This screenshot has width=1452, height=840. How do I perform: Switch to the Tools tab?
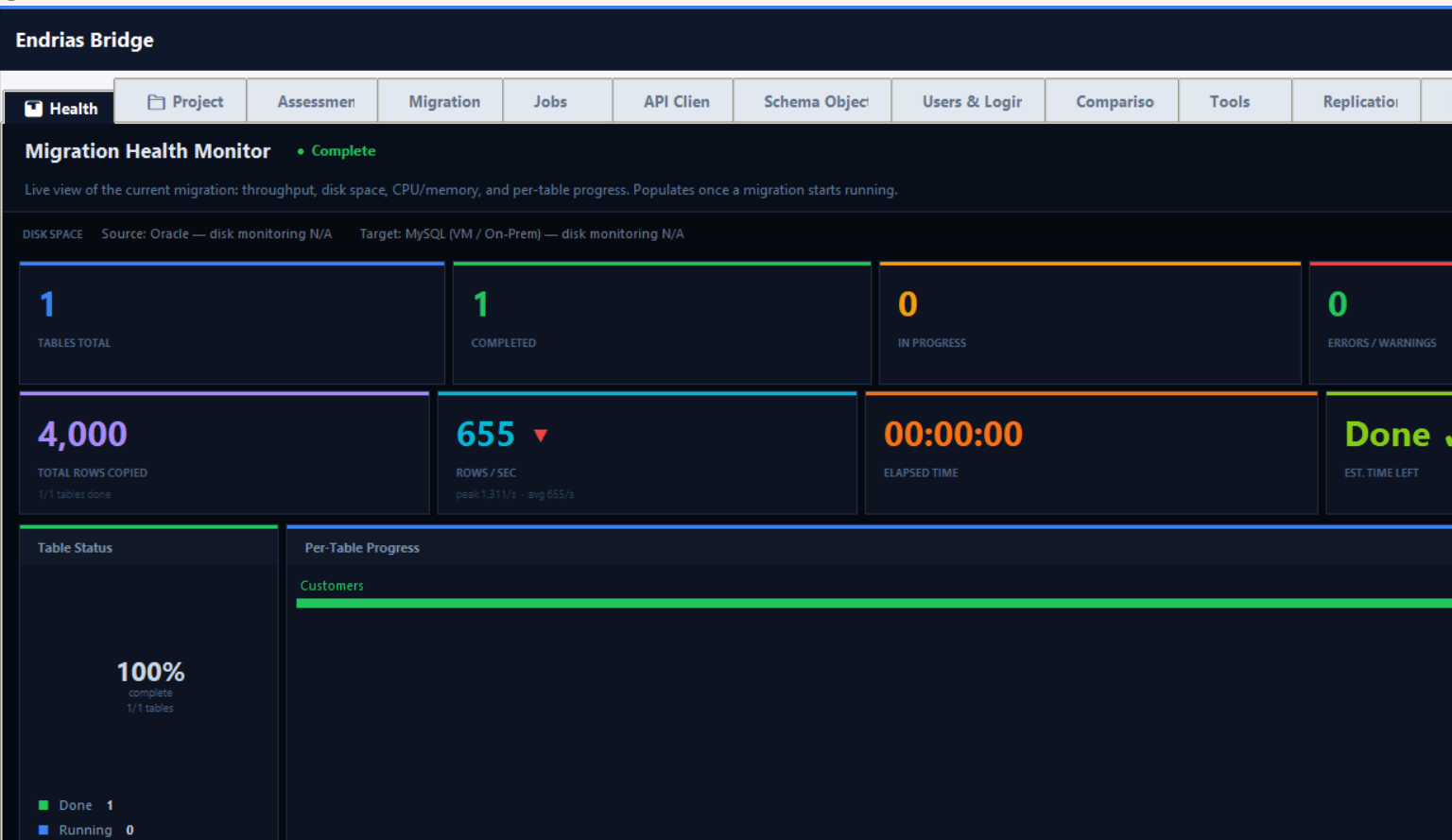click(x=1236, y=101)
